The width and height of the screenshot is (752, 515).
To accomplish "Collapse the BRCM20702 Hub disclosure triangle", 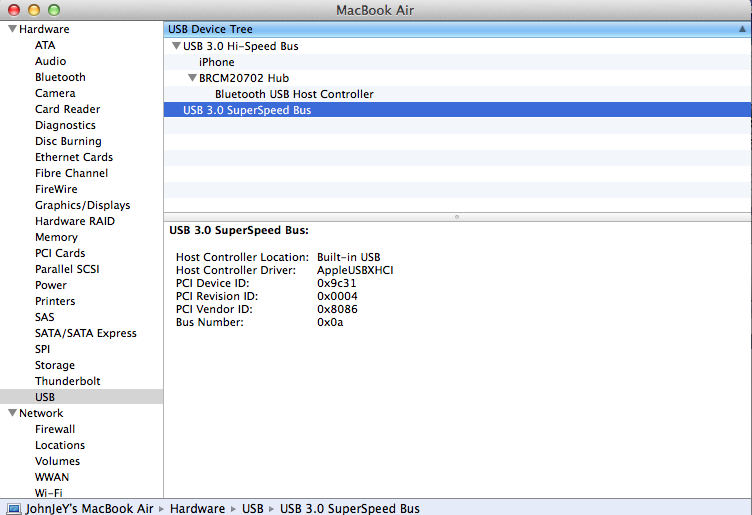I will coord(192,78).
